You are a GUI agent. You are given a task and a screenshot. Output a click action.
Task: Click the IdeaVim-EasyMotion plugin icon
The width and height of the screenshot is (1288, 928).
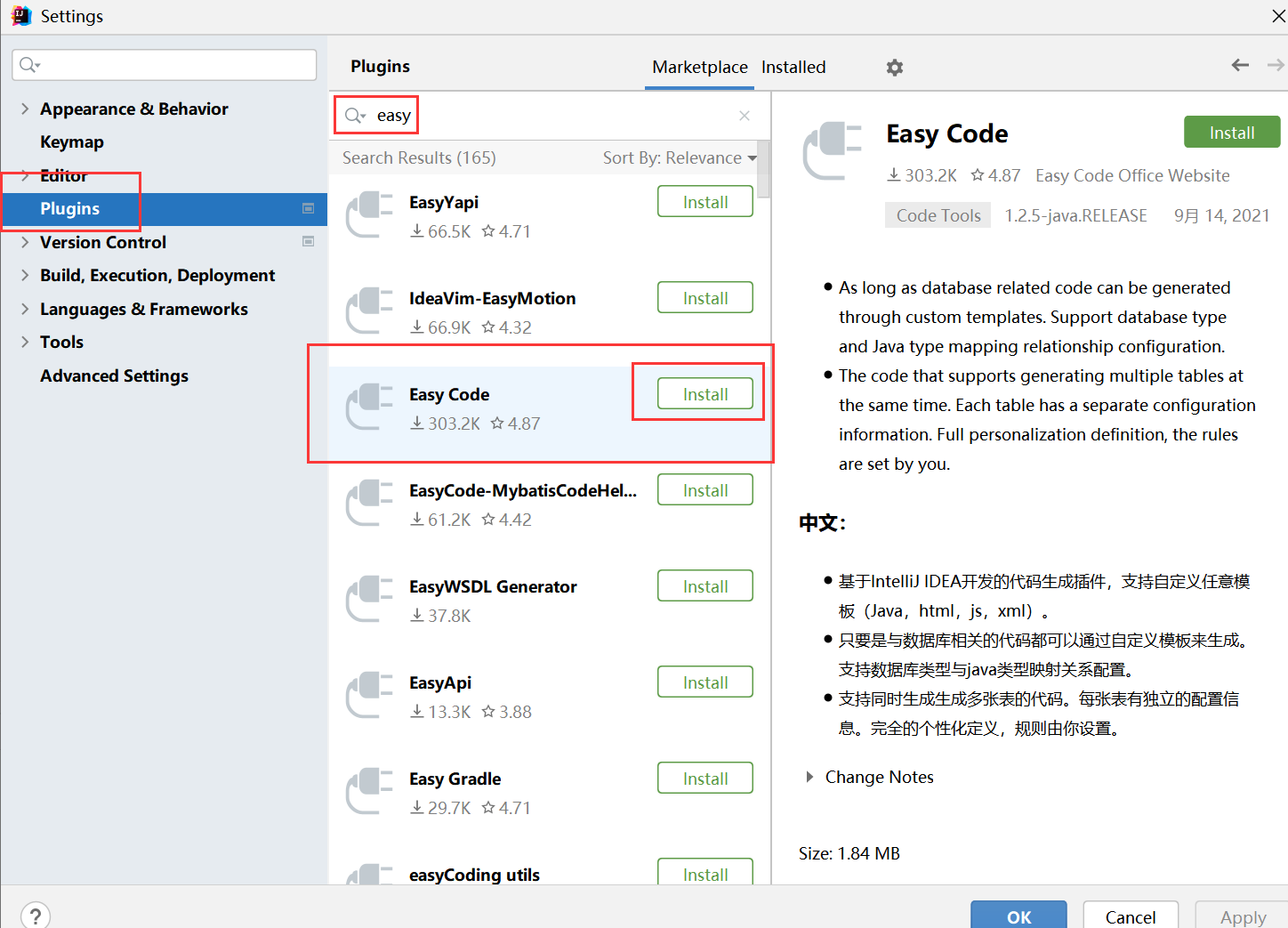(x=369, y=311)
